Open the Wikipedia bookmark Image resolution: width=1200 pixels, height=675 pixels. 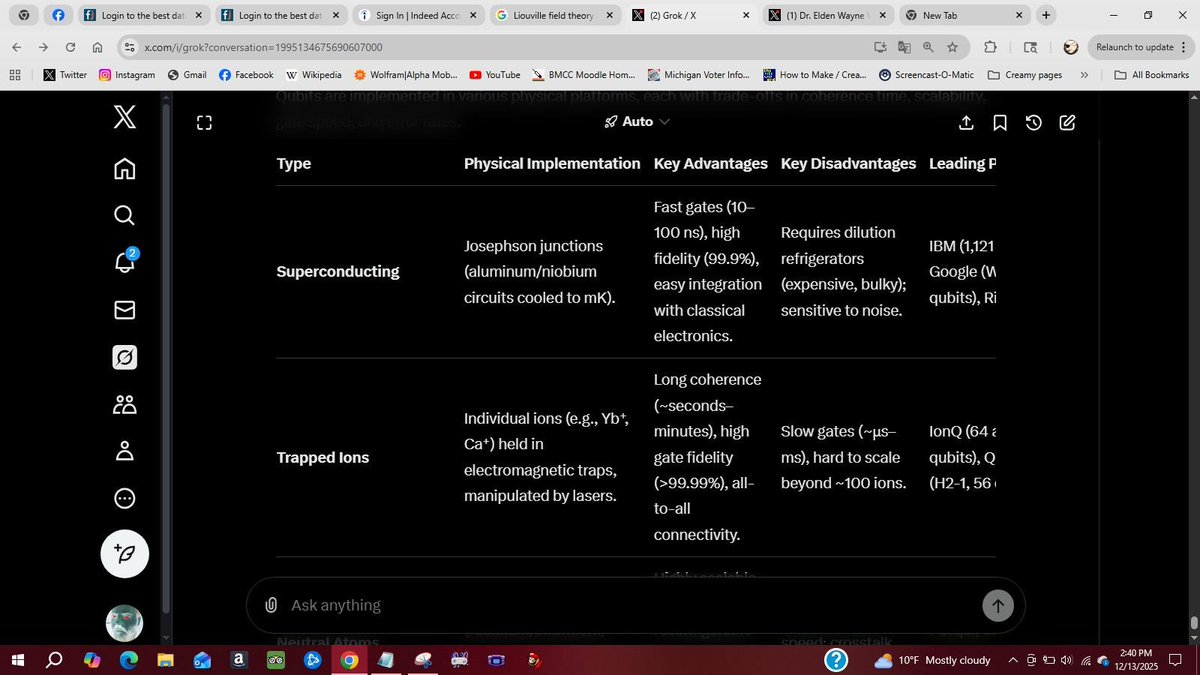314,75
